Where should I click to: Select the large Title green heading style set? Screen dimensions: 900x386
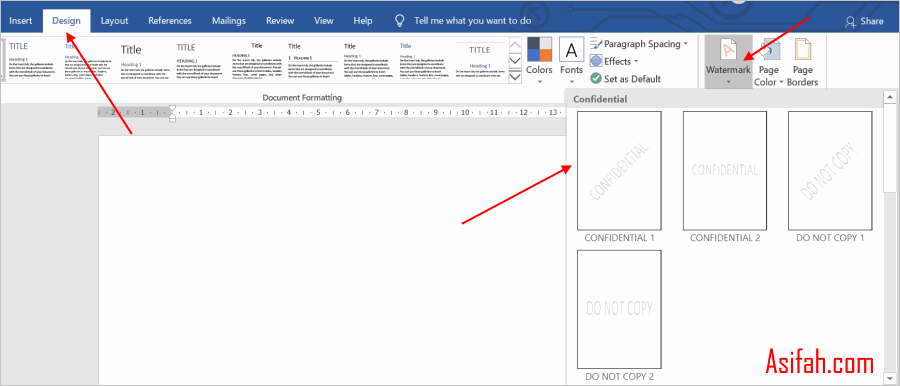point(144,60)
